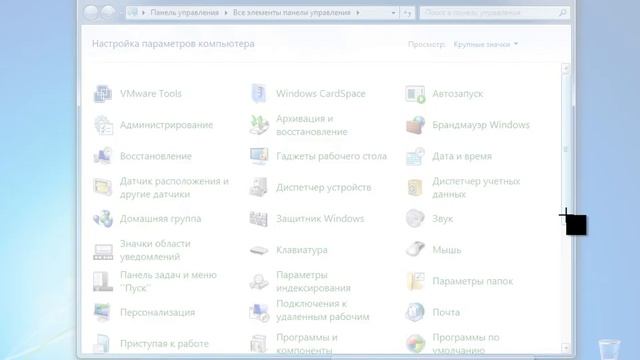Image resolution: width=640 pixels, height=360 pixels.
Task: Open Параметры индексирования icon
Action: pyautogui.click(x=259, y=282)
